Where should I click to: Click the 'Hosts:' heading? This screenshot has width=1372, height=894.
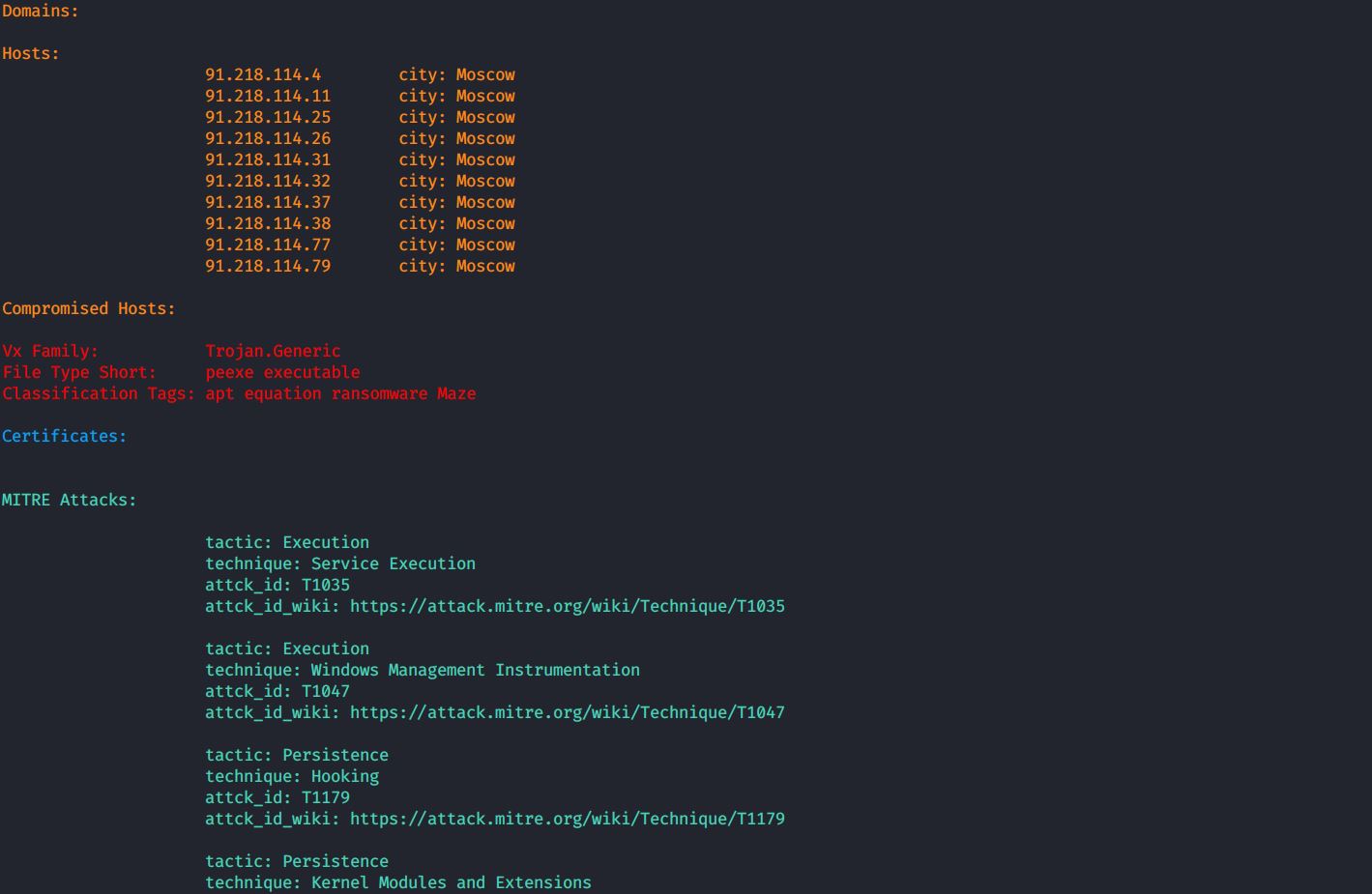point(31,54)
